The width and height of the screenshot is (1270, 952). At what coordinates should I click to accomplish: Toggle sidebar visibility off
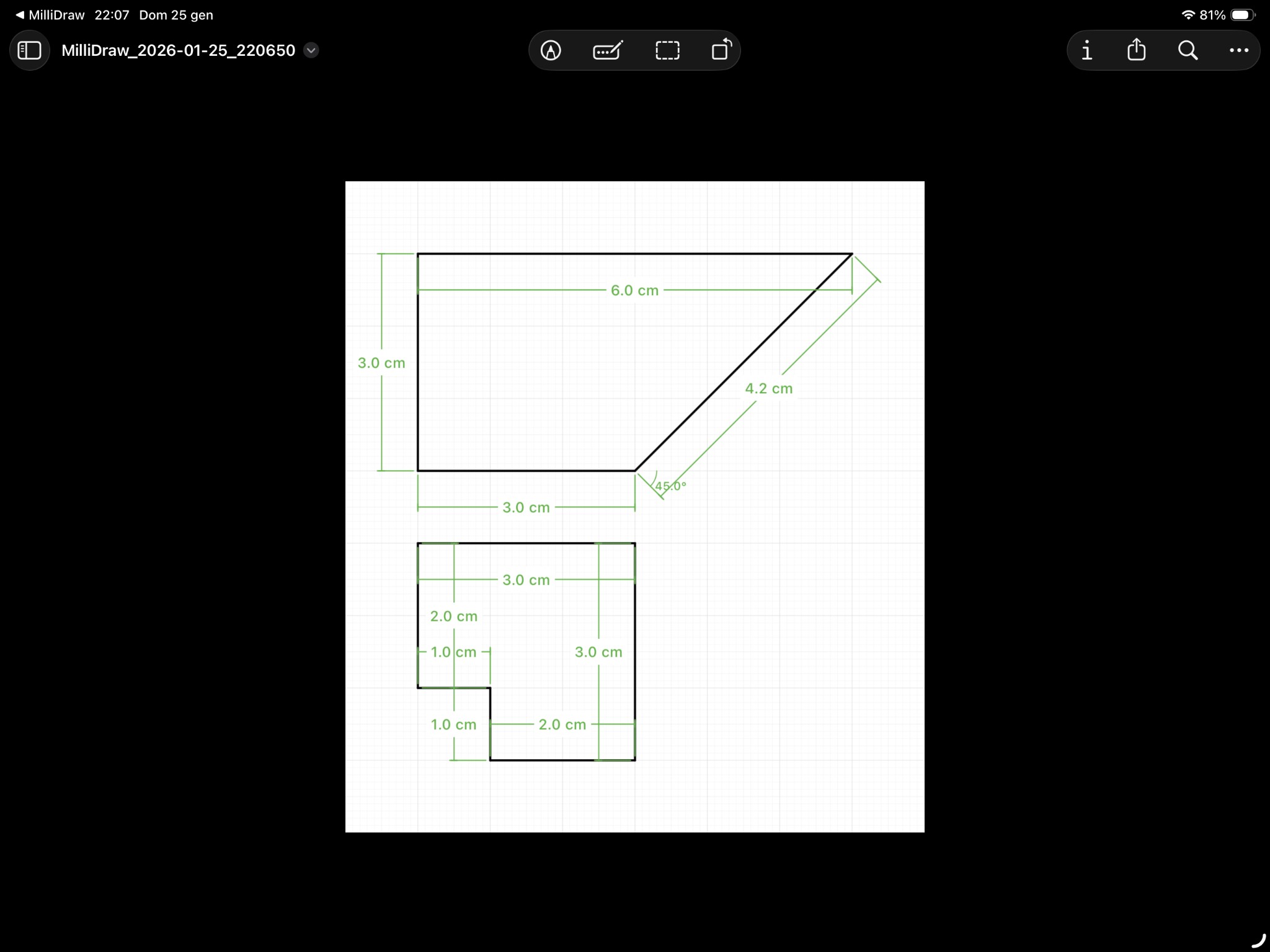pyautogui.click(x=29, y=50)
